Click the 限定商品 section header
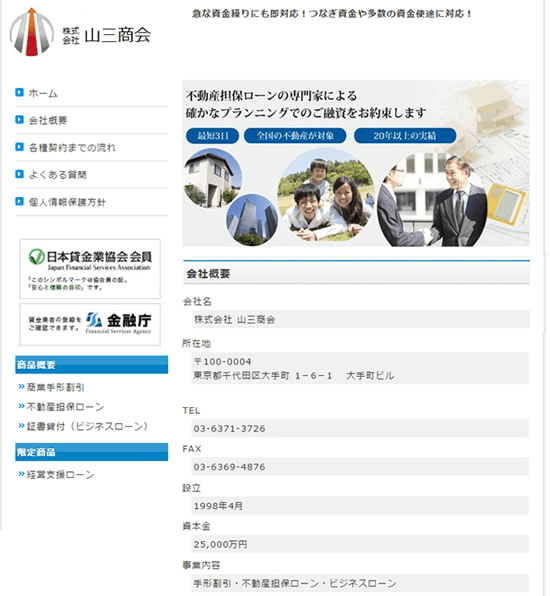 click(x=92, y=452)
